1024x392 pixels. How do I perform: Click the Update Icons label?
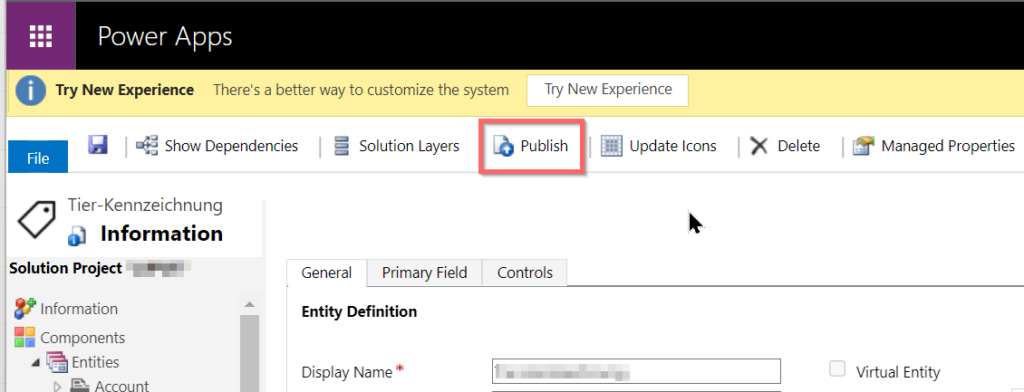pyautogui.click(x=673, y=146)
